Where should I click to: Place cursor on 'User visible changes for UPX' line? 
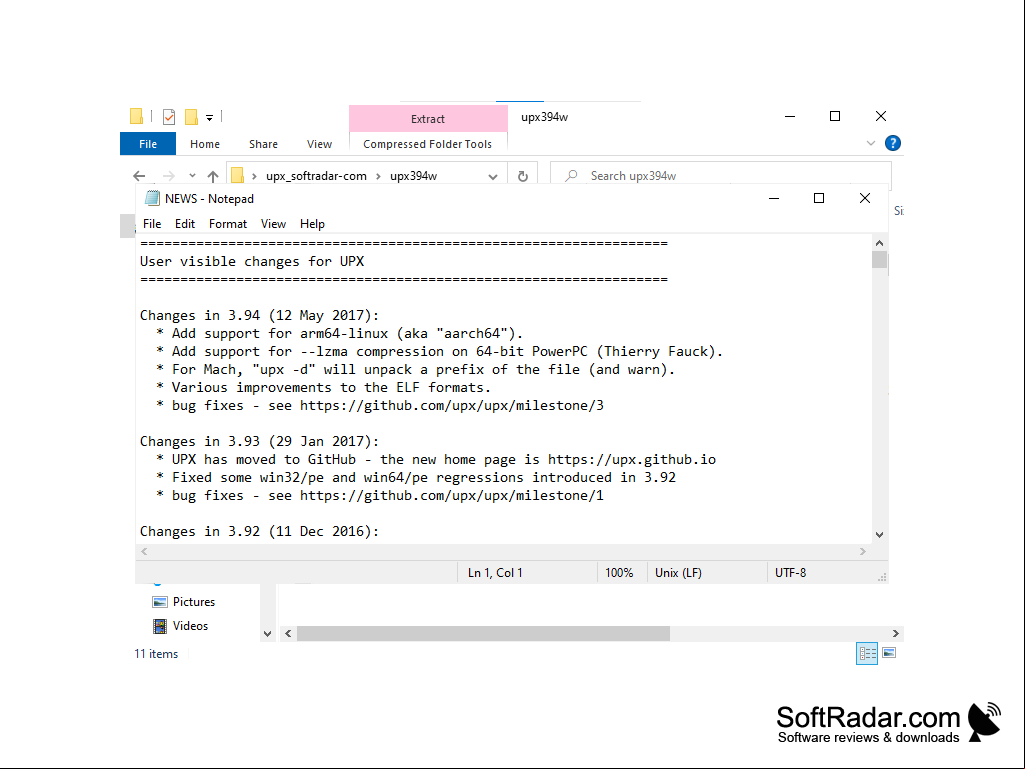252,262
